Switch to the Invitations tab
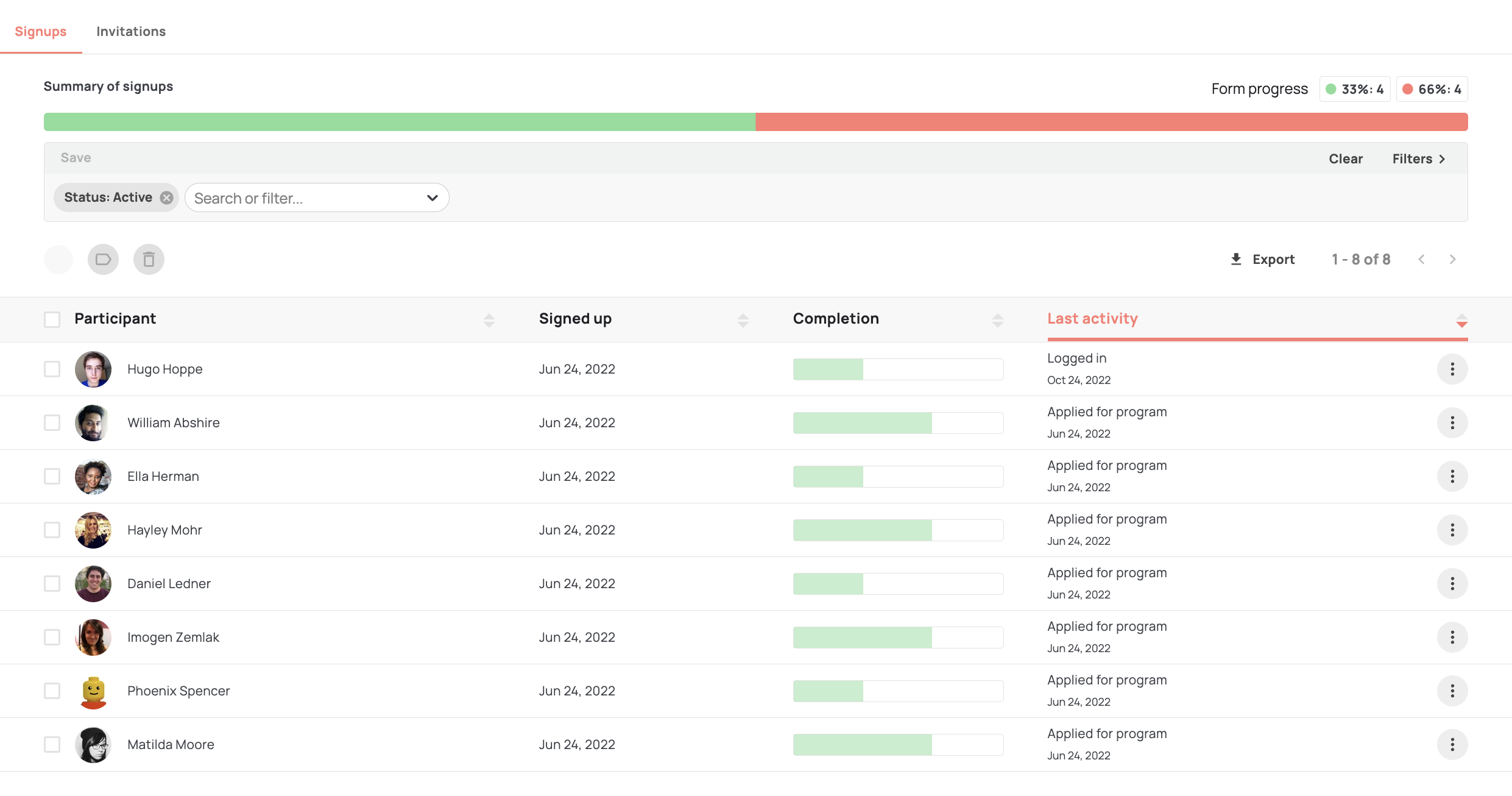This screenshot has height=796, width=1512. click(x=131, y=31)
